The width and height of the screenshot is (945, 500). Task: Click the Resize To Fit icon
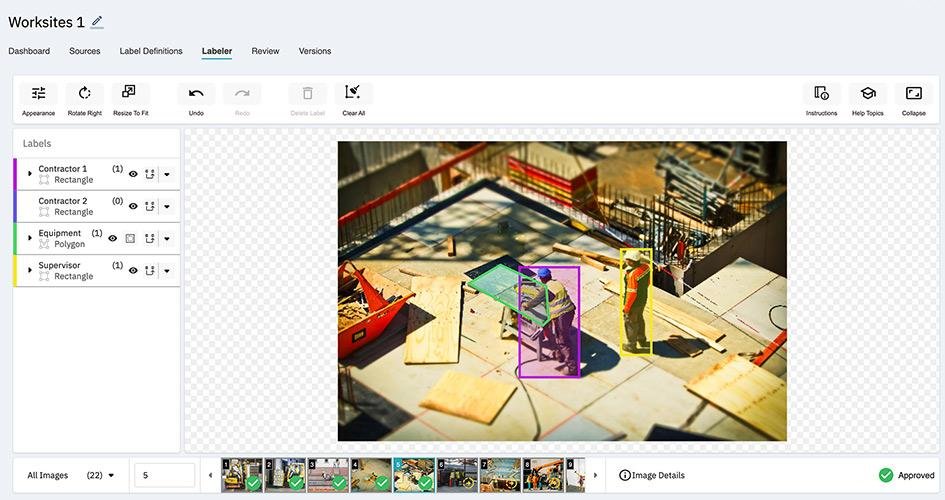coord(130,95)
